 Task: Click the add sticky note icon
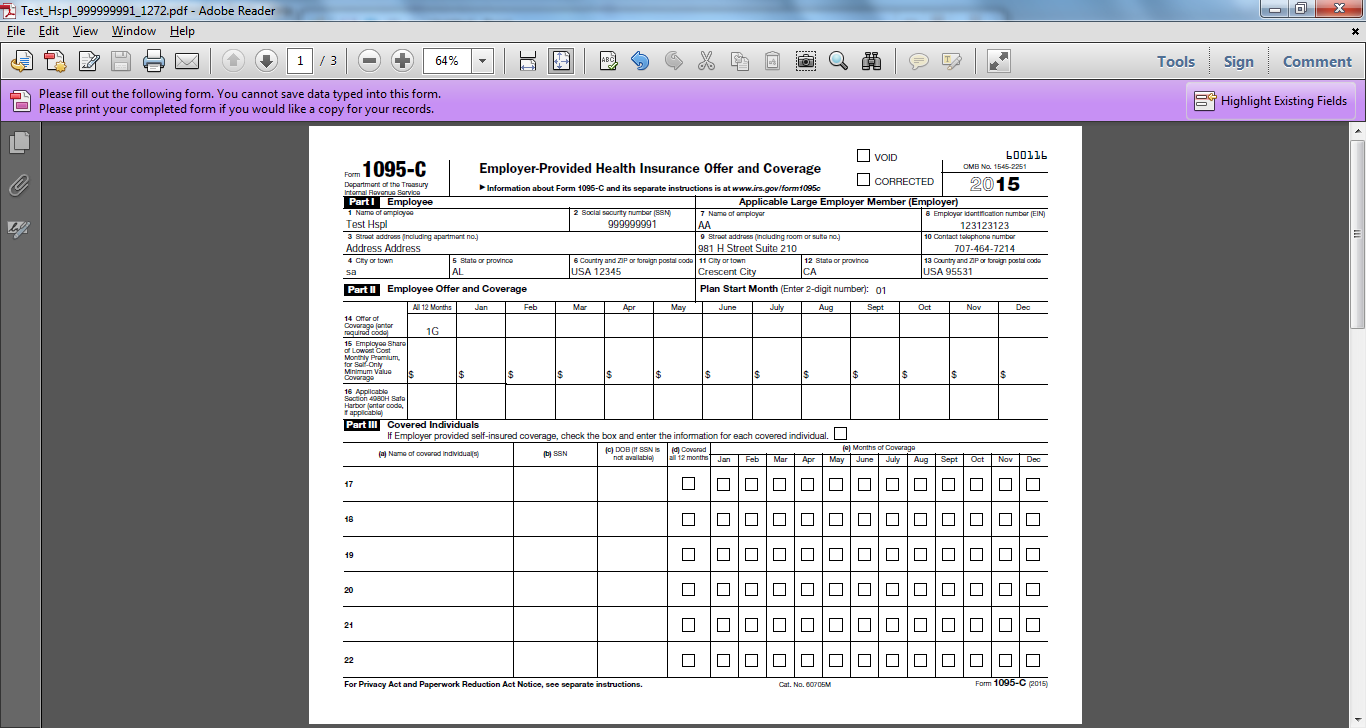coord(918,61)
